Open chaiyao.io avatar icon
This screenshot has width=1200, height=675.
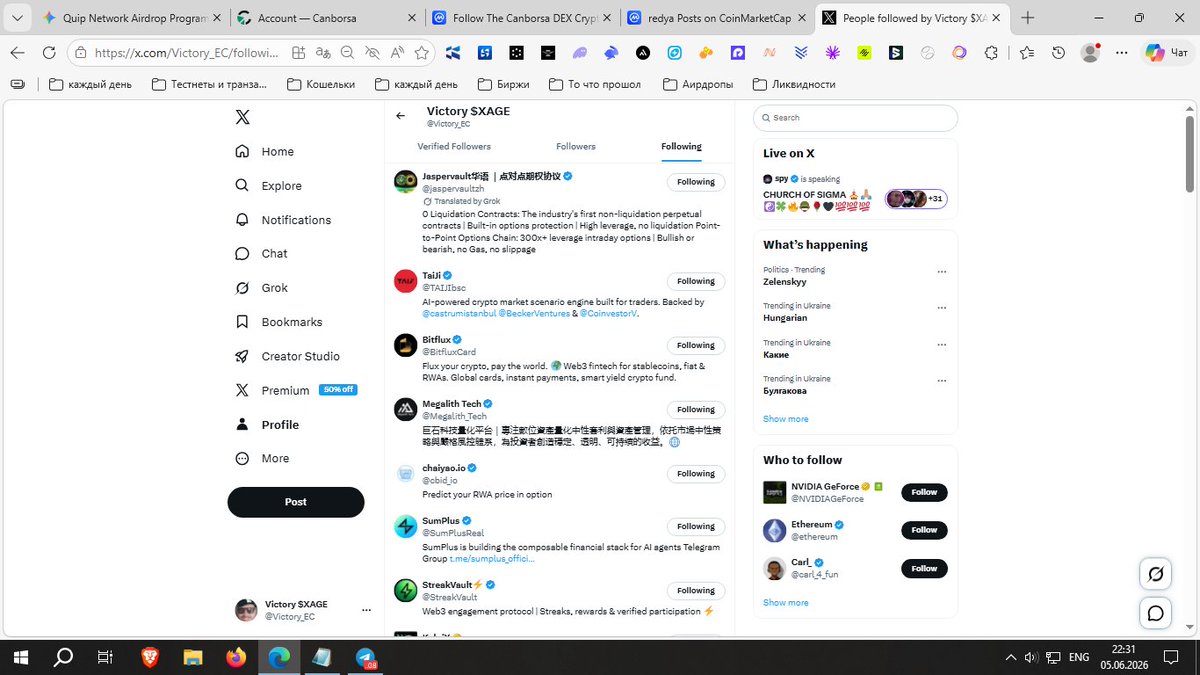coord(405,473)
